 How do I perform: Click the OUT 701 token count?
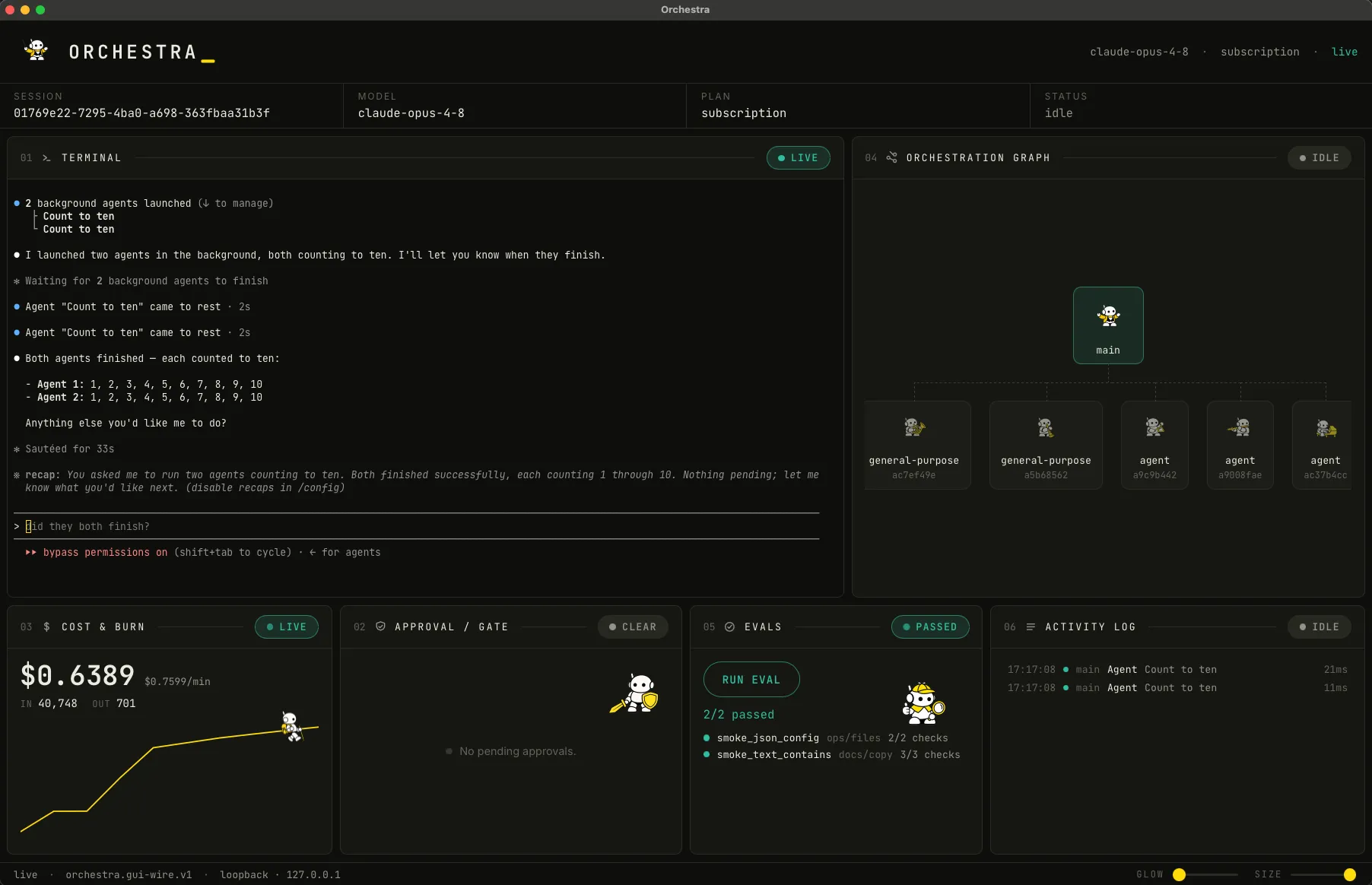[x=114, y=704]
